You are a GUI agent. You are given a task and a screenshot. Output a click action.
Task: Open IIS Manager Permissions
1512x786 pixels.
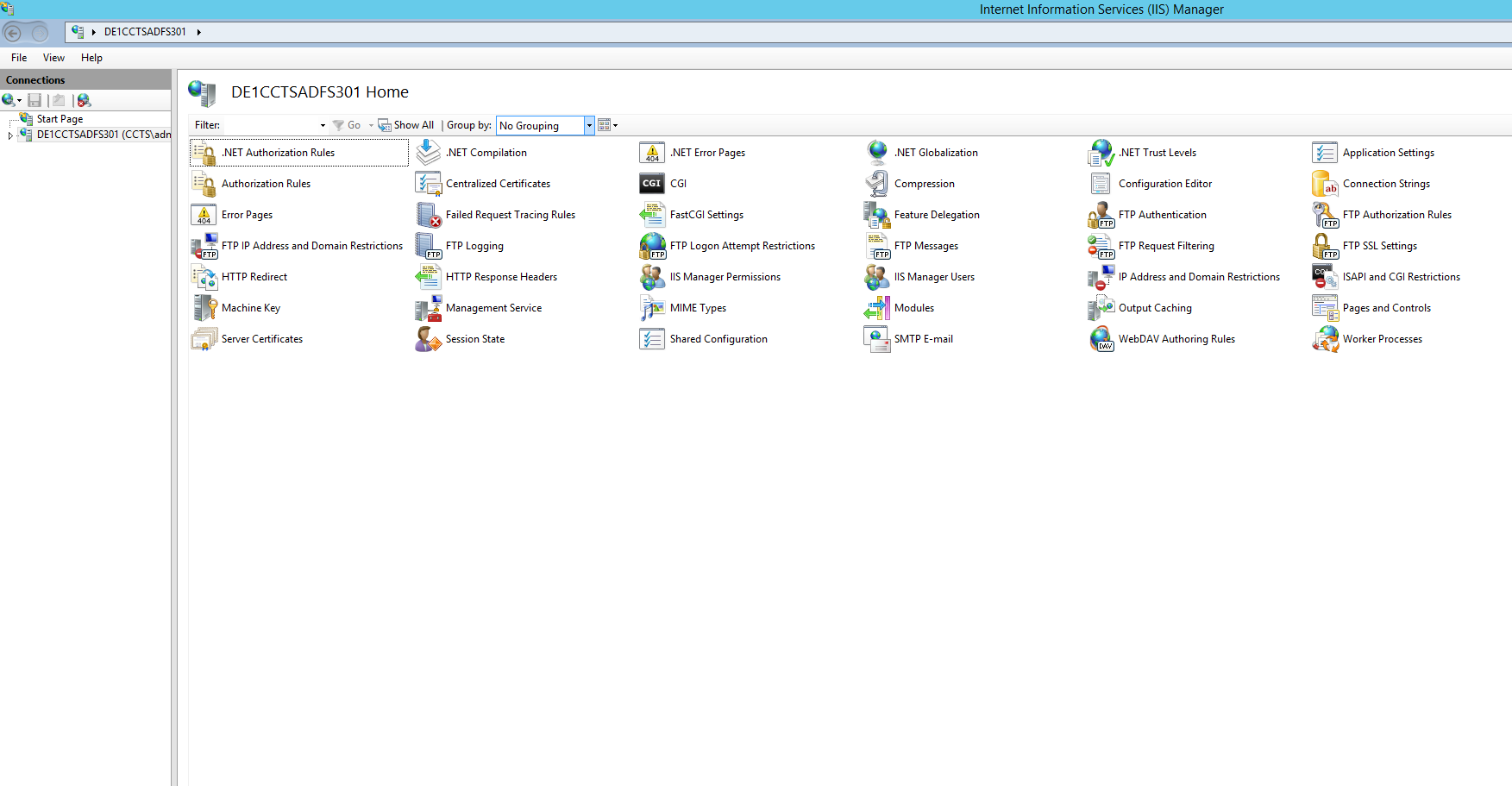pos(711,277)
